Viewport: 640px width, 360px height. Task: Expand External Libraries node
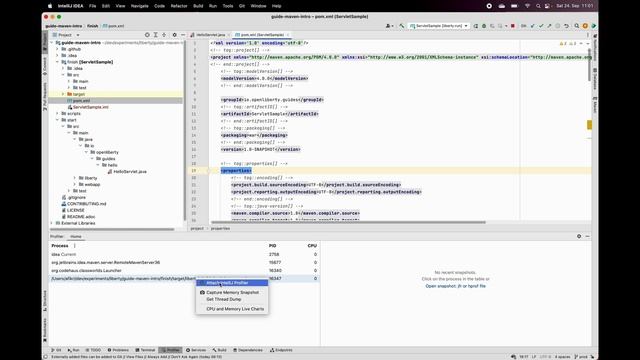click(52, 223)
